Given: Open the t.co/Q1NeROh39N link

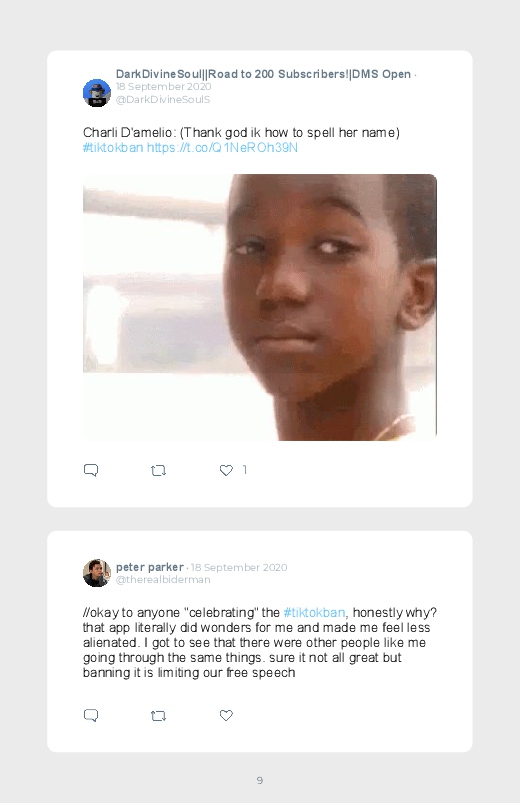Looking at the screenshot, I should click(222, 147).
